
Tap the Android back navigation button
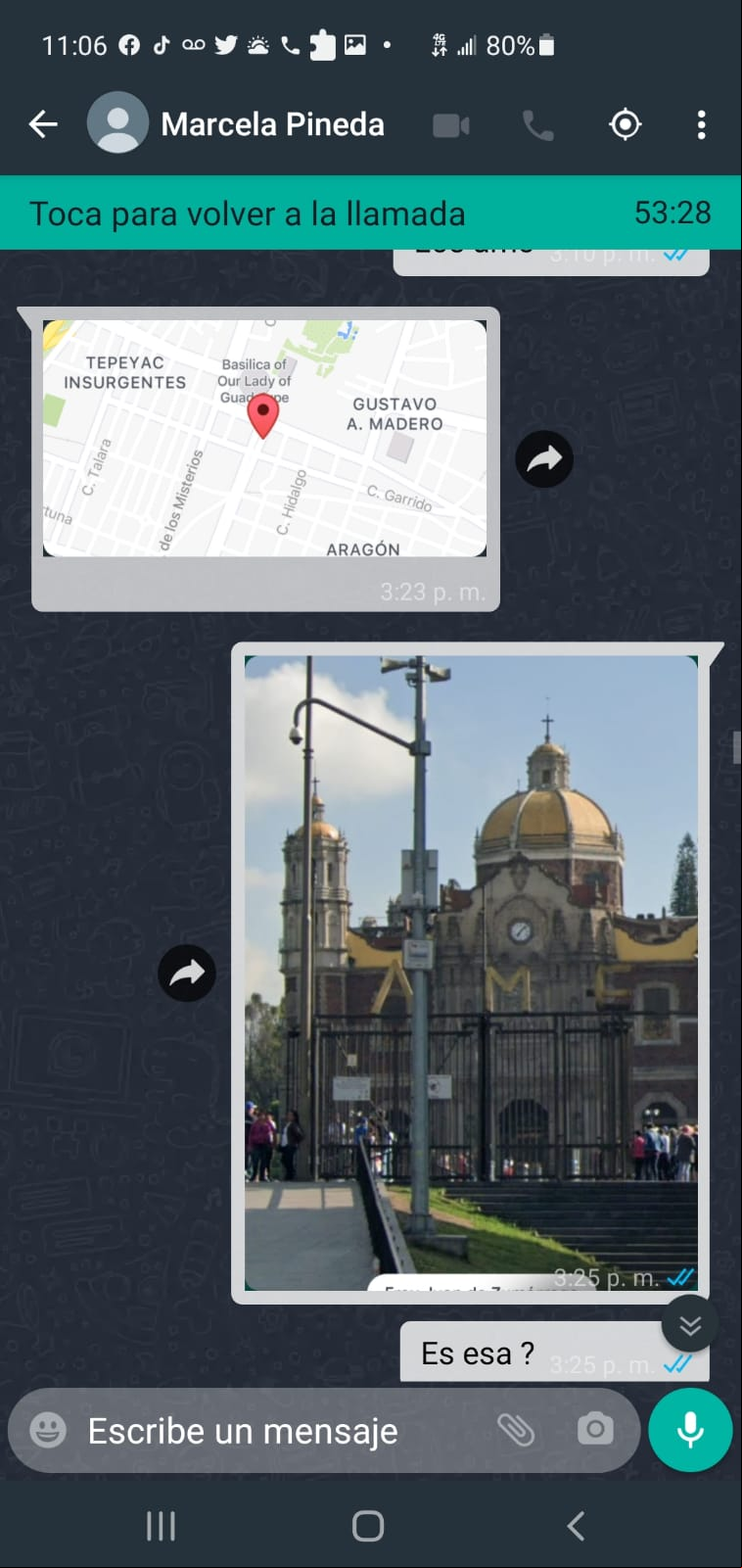pos(577,1525)
